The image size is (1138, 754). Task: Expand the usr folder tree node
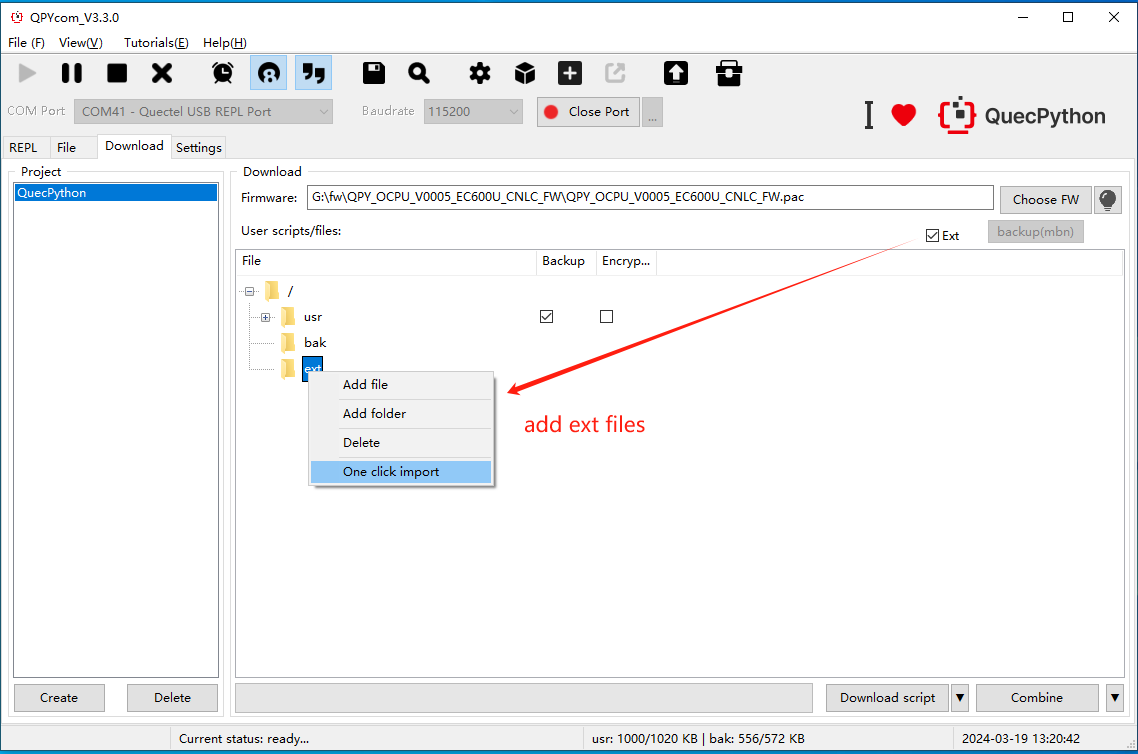point(266,317)
